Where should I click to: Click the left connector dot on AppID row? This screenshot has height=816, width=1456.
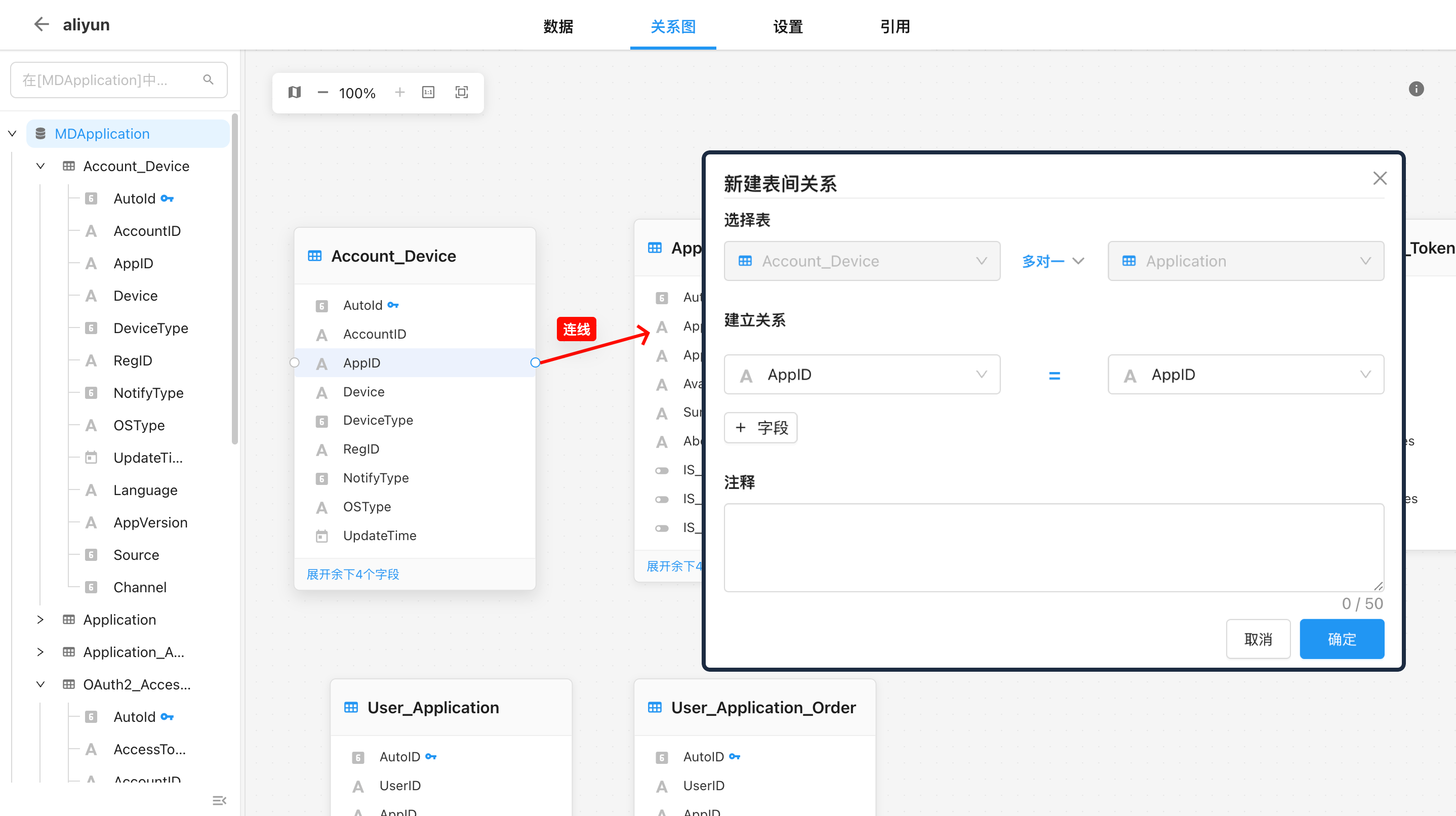point(295,362)
